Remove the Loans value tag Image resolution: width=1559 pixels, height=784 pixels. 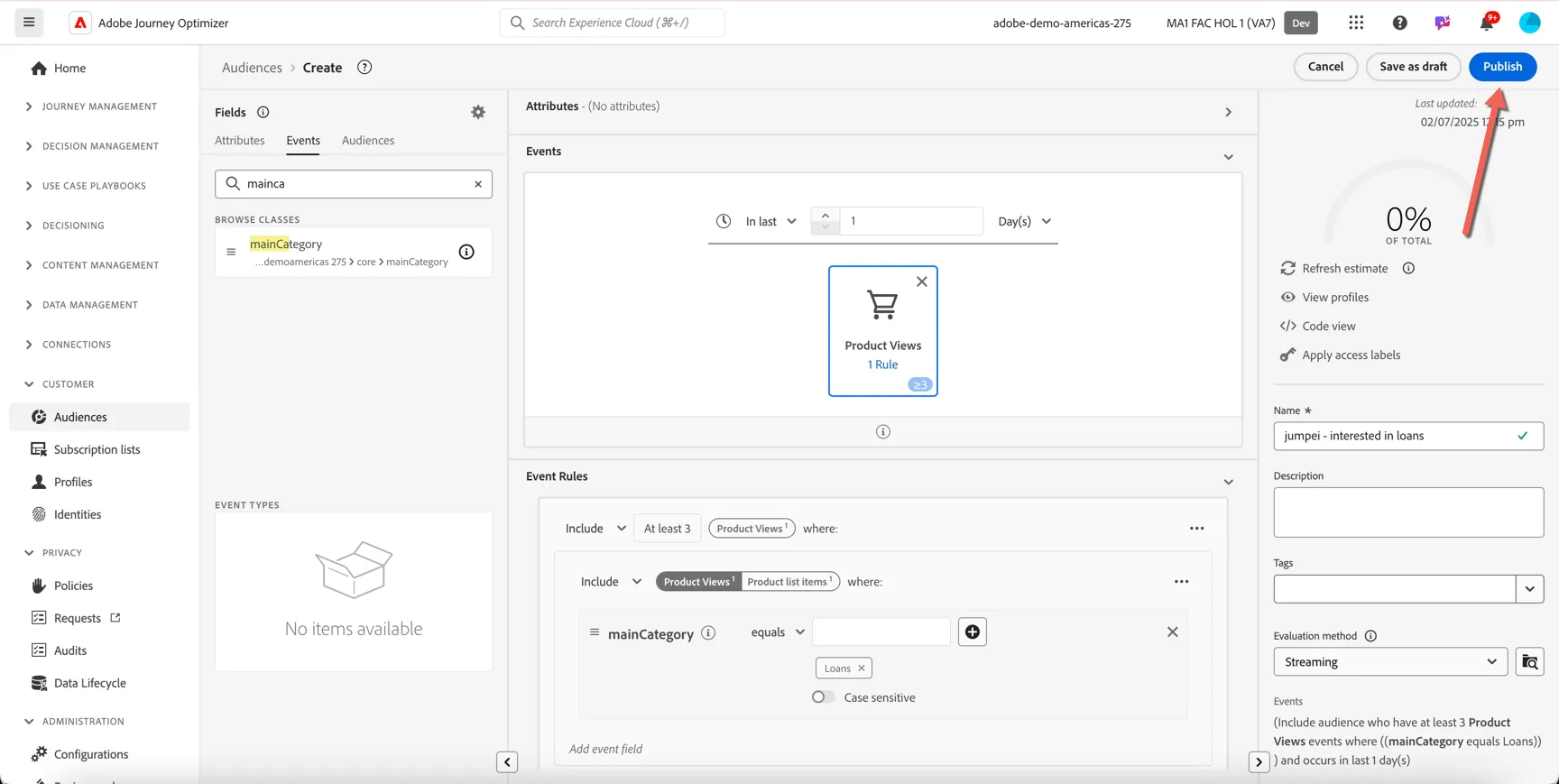point(862,668)
